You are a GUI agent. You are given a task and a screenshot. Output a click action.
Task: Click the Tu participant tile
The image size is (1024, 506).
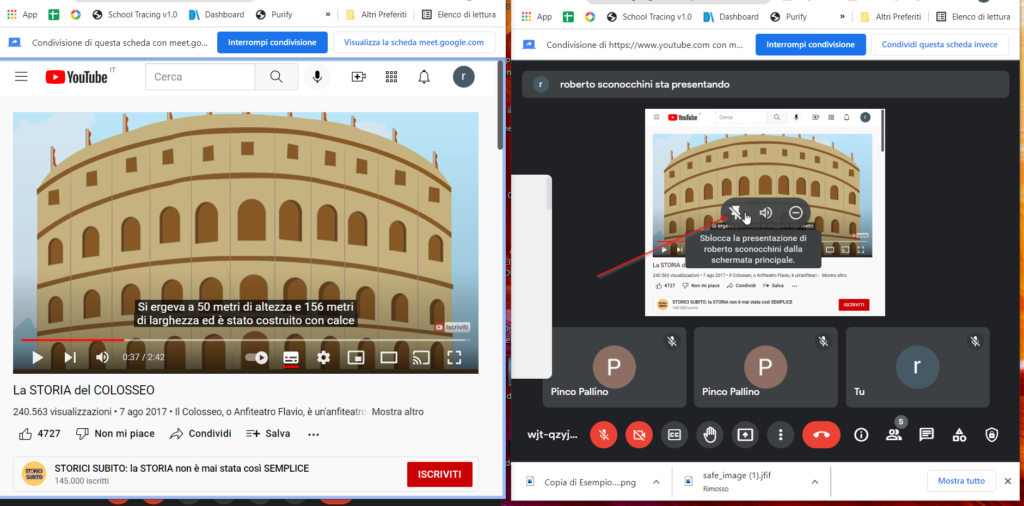click(x=918, y=367)
